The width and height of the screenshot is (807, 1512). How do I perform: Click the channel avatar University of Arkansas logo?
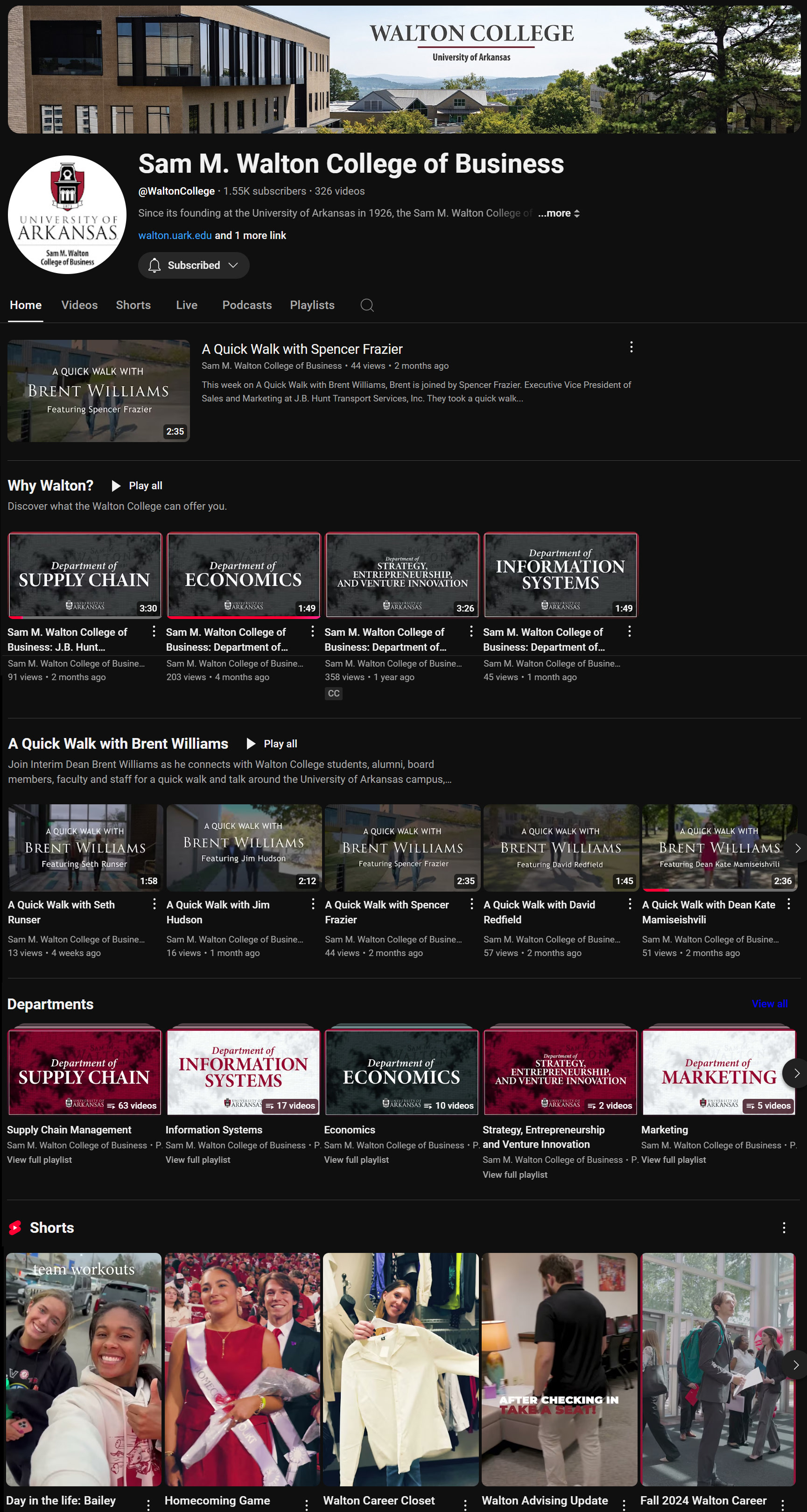coord(67,215)
